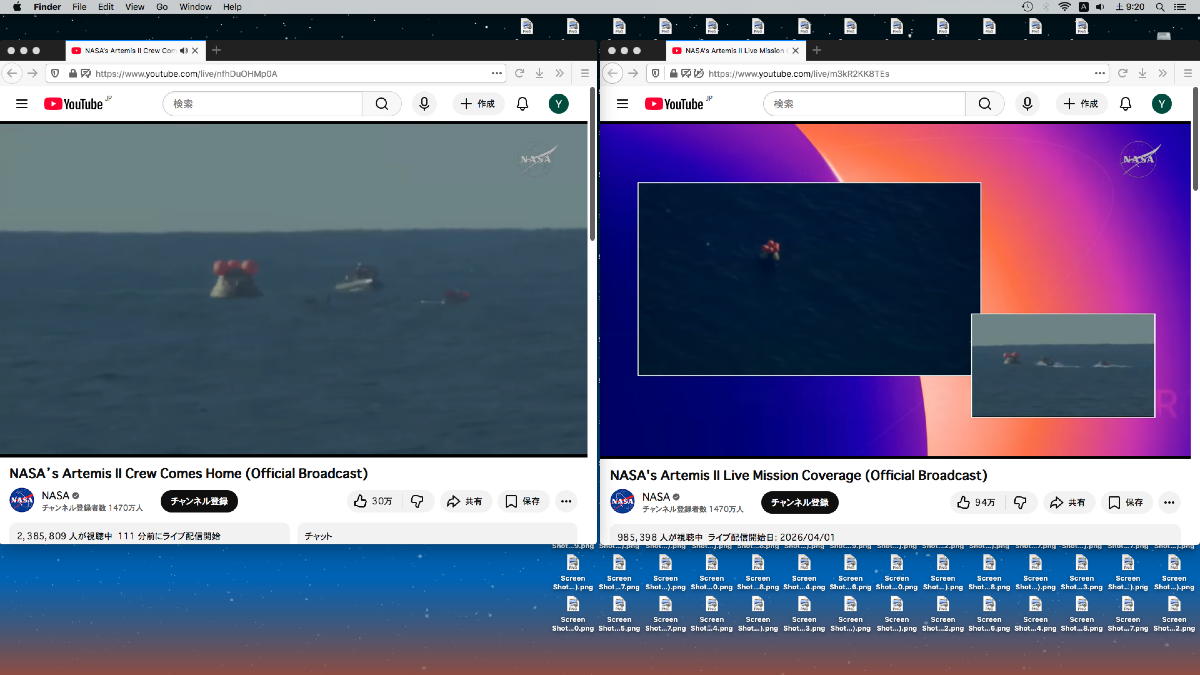Start voice search in right YouTube window
The width and height of the screenshot is (1200, 675).
[x=1027, y=104]
